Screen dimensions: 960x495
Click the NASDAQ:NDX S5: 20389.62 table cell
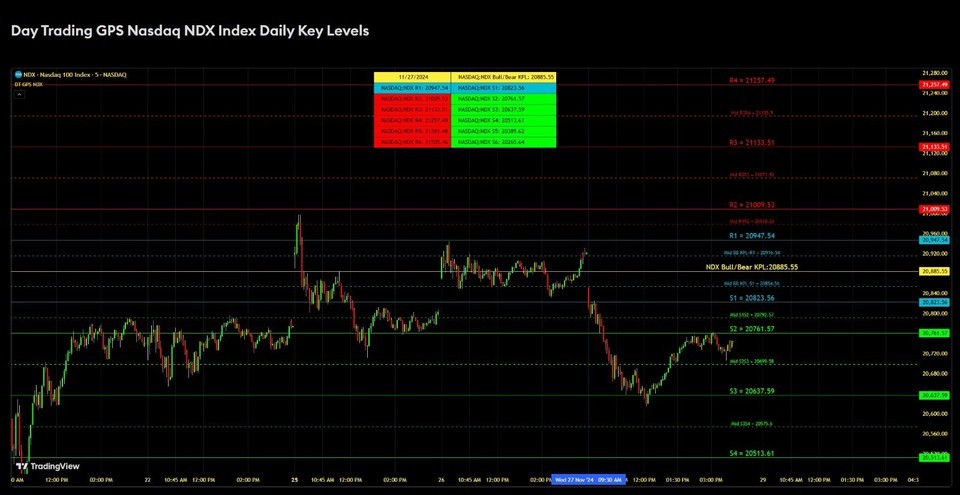[503, 131]
